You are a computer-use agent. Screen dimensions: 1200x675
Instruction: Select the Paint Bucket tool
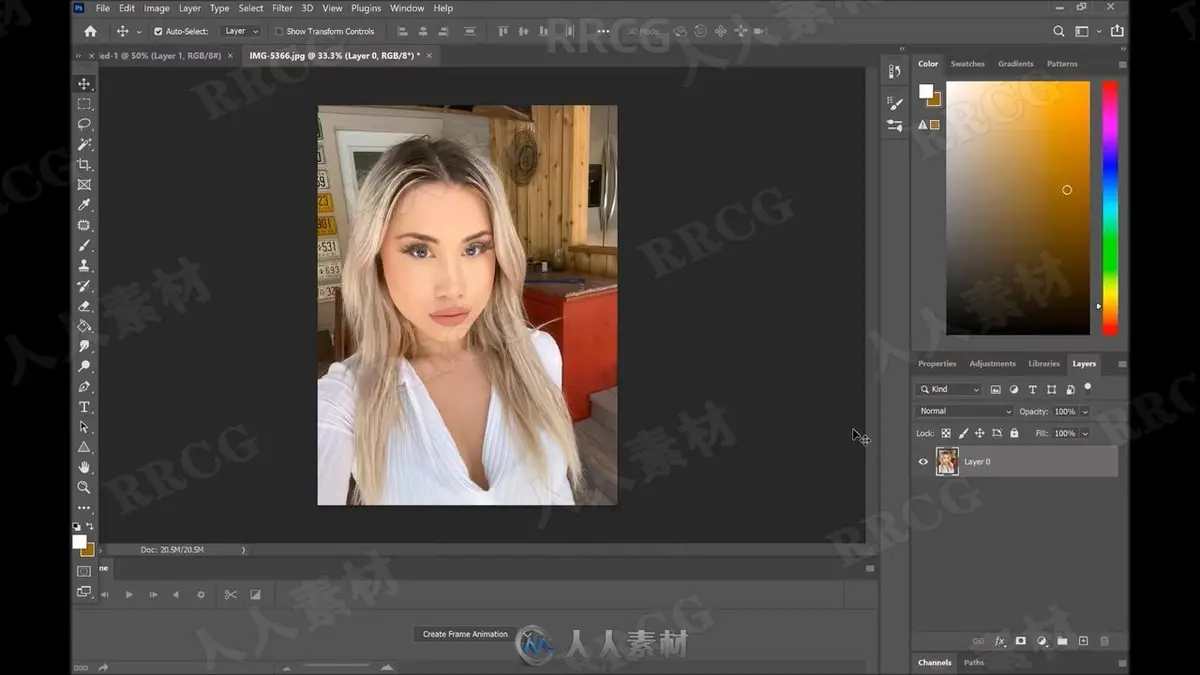click(84, 326)
